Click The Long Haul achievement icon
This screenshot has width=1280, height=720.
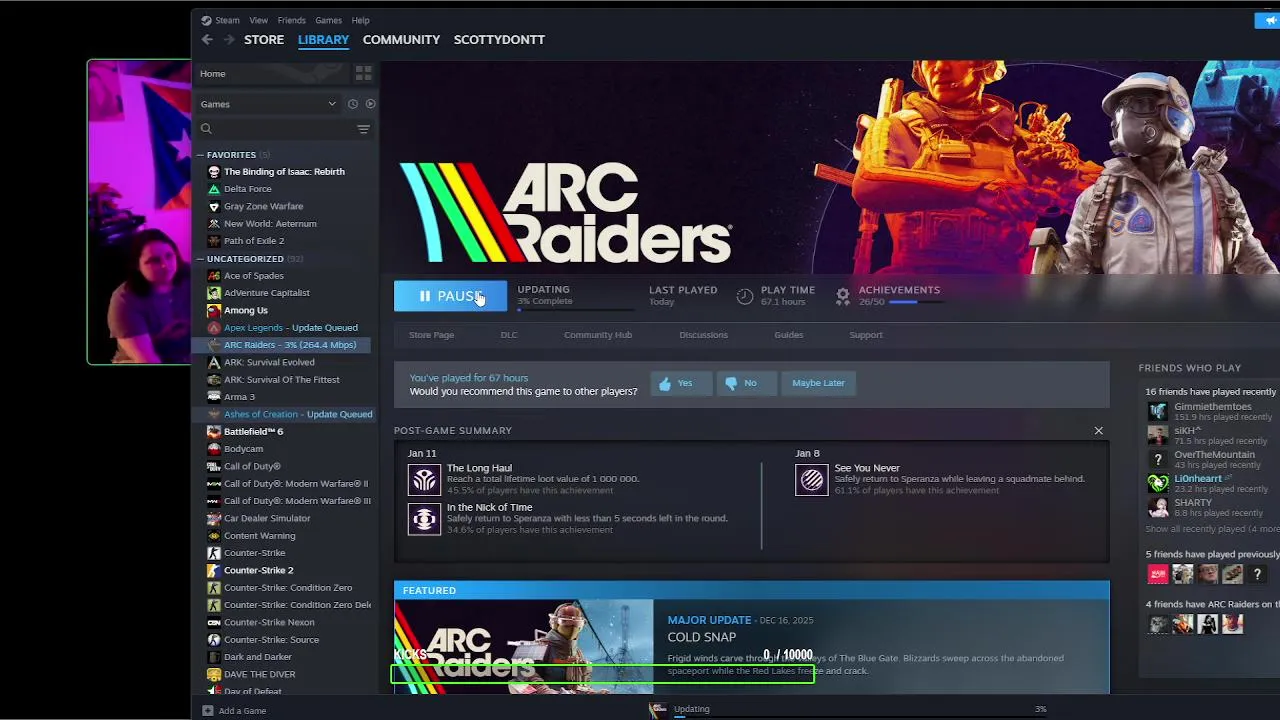click(424, 480)
